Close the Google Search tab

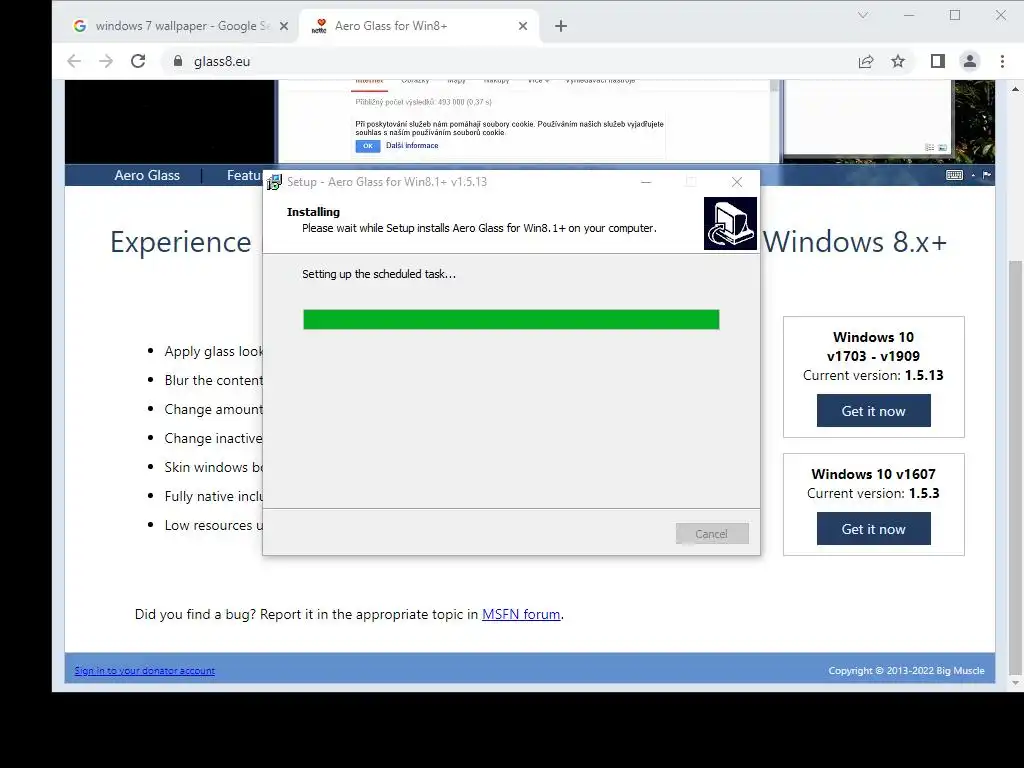point(283,26)
